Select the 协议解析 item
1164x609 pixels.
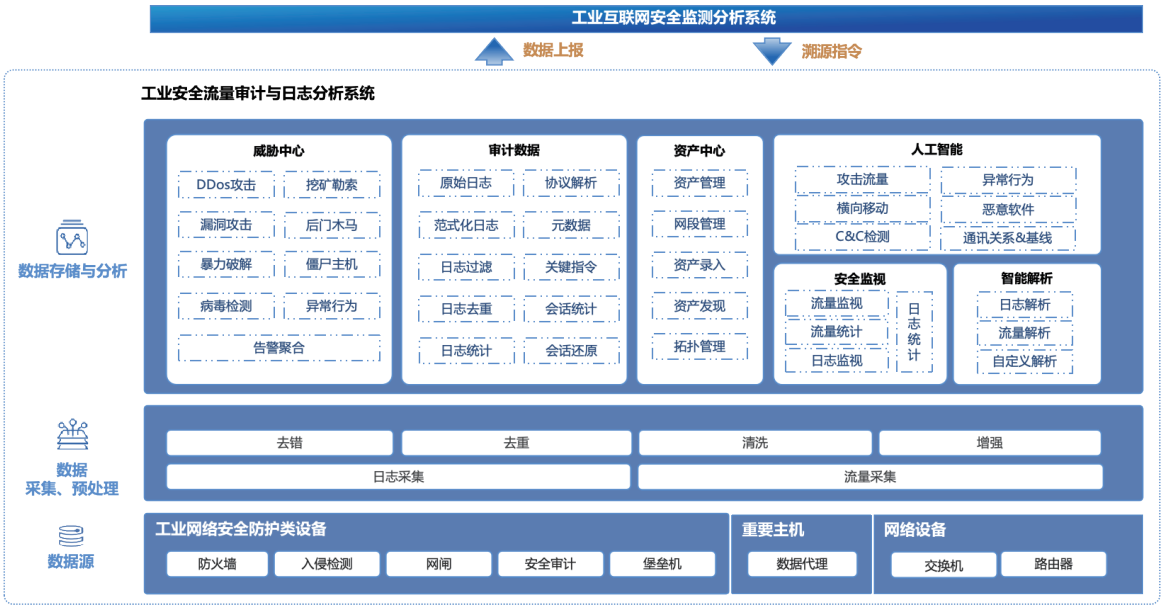571,183
